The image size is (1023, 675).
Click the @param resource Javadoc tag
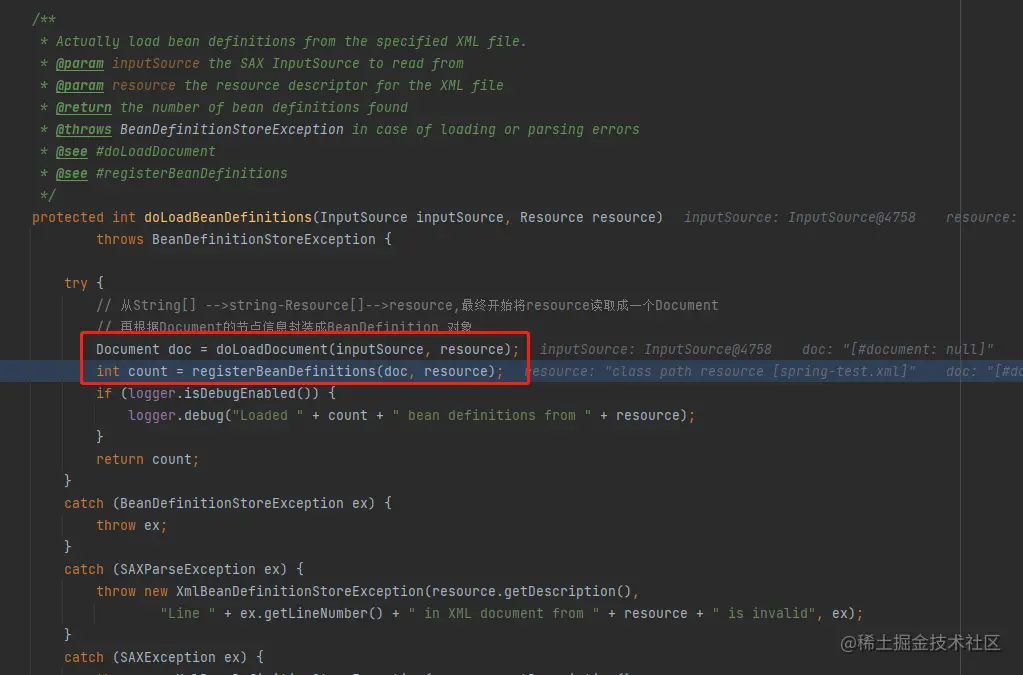(115, 85)
